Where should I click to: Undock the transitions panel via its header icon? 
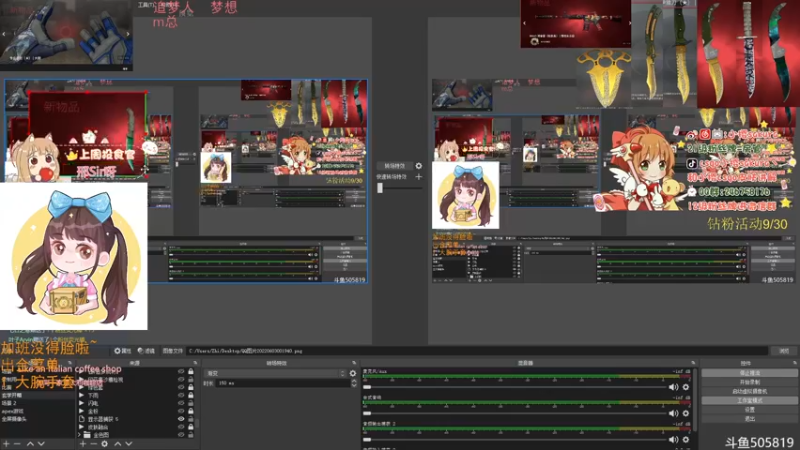click(354, 363)
